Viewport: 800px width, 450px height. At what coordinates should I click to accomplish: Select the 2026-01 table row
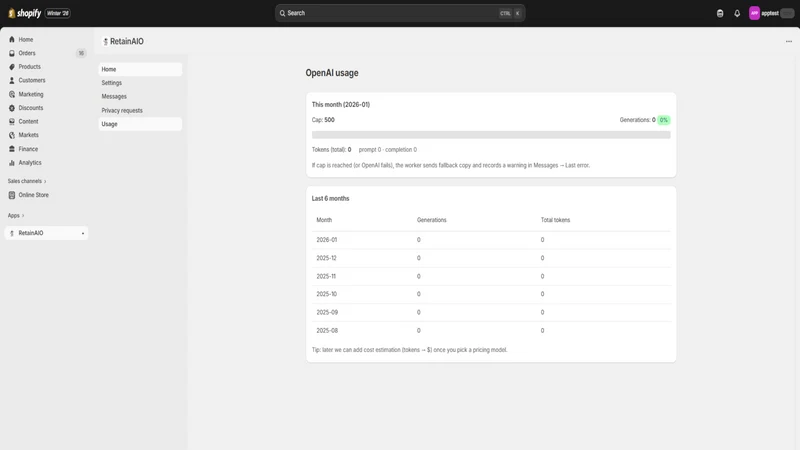tap(491, 240)
